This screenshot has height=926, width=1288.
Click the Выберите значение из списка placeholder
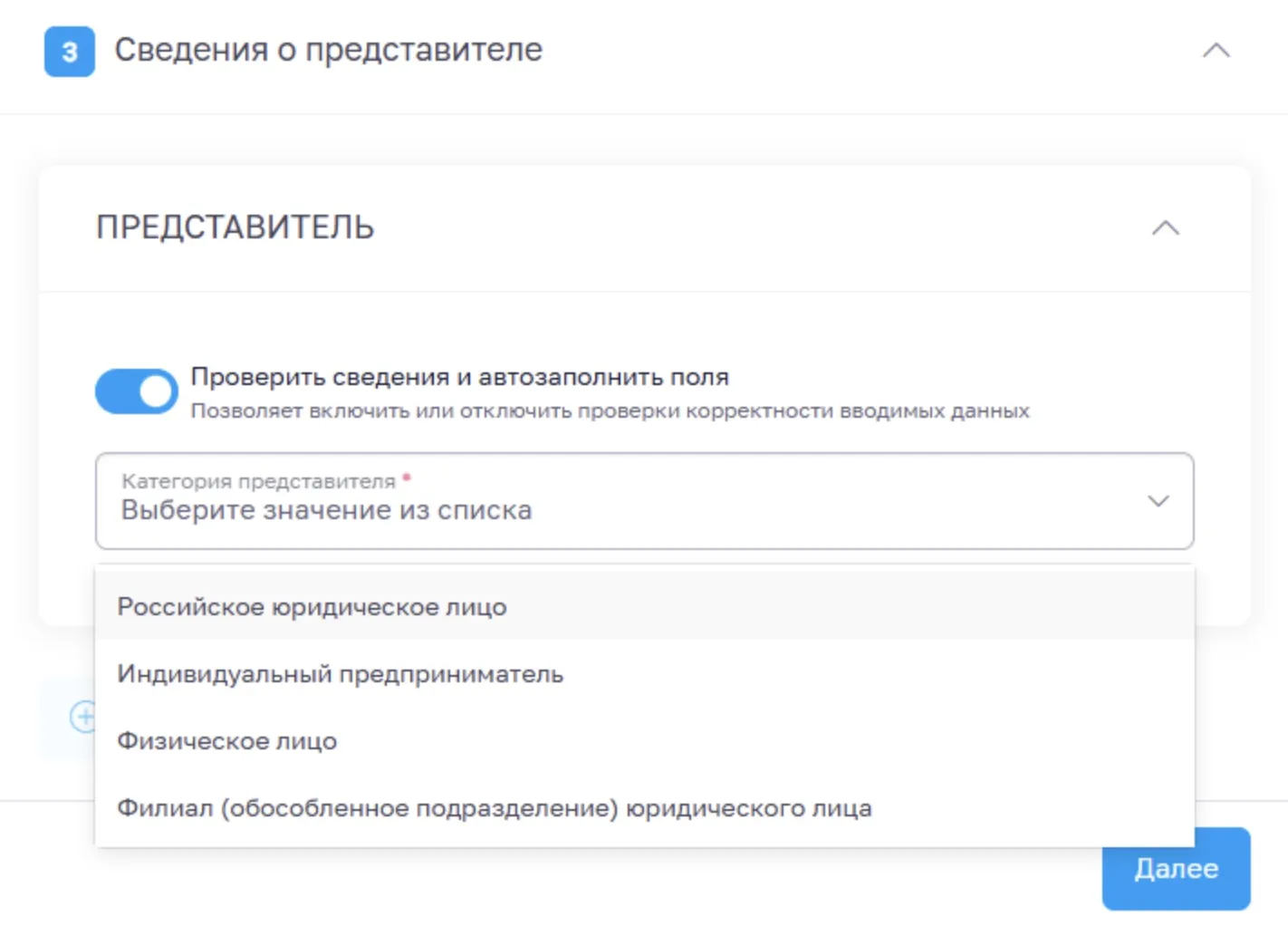click(x=326, y=511)
